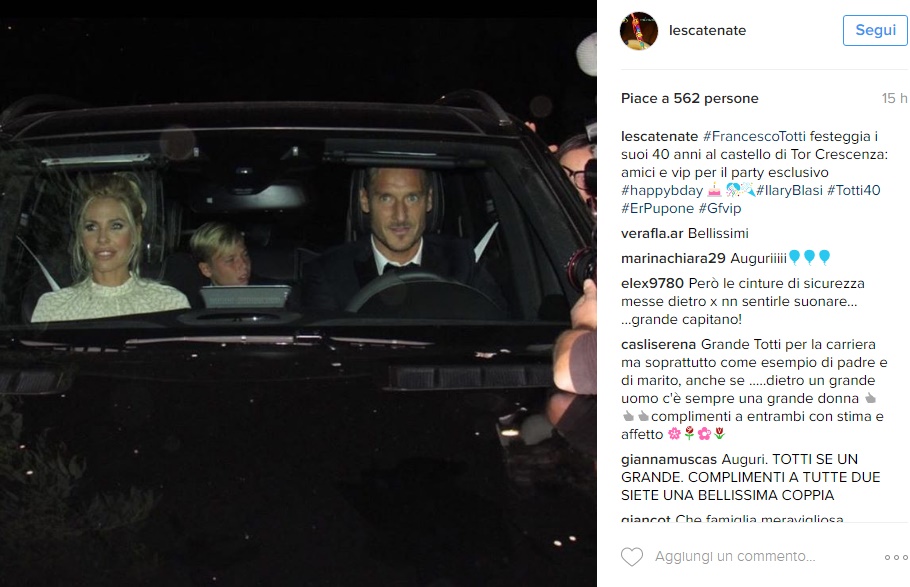Open the #Gfvip hashtag
910x587 pixels.
click(720, 208)
